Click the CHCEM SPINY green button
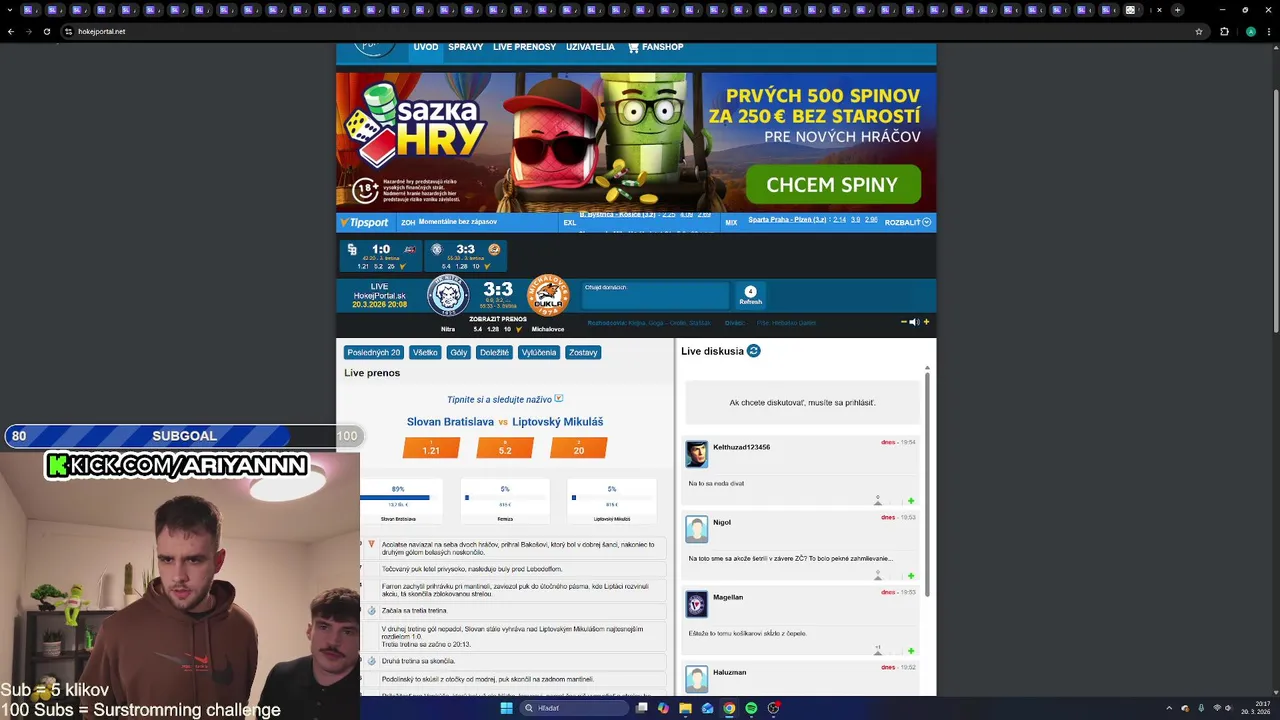The image size is (1280, 720). (x=832, y=185)
